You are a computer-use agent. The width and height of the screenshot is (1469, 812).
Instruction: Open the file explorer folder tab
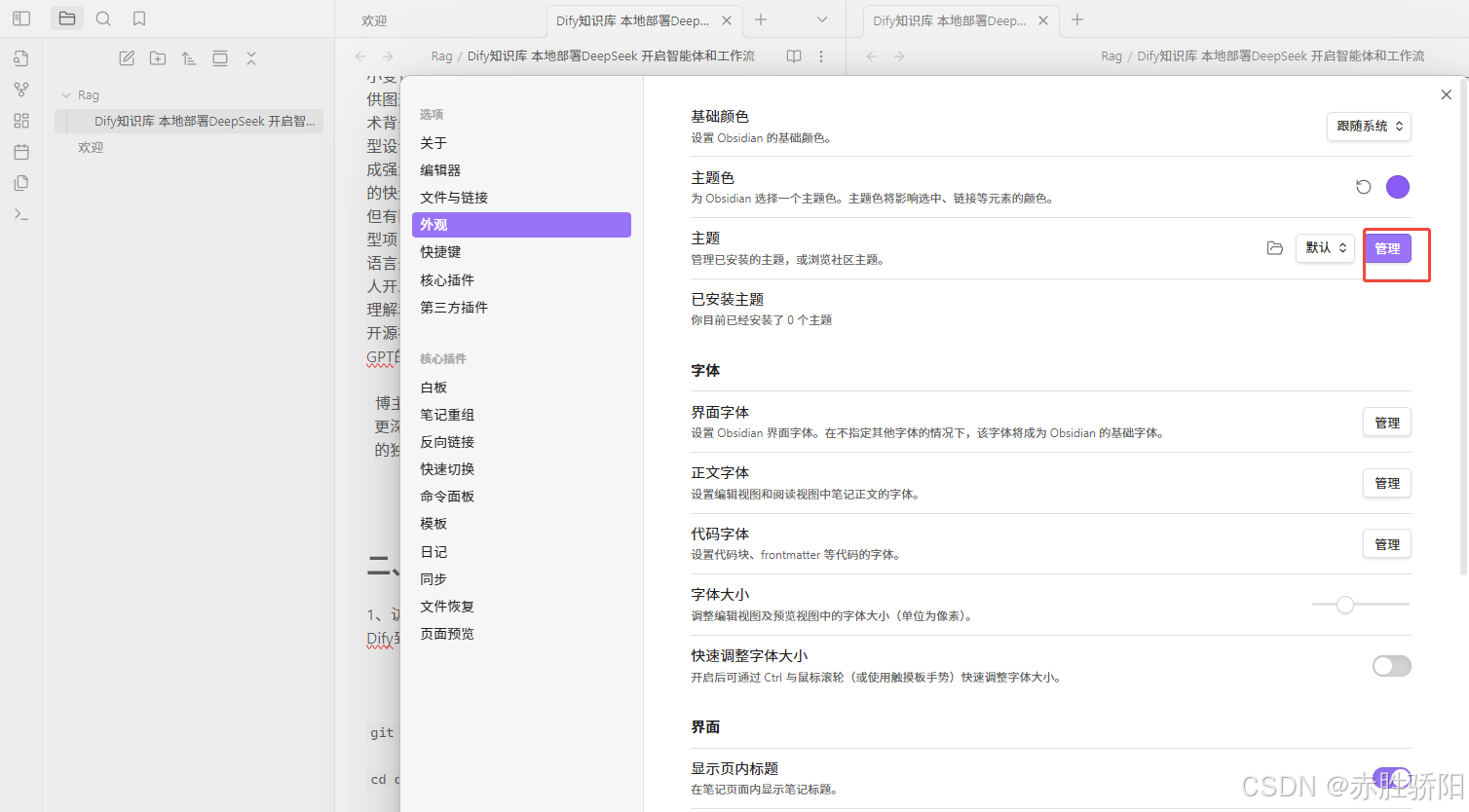pyautogui.click(x=67, y=18)
